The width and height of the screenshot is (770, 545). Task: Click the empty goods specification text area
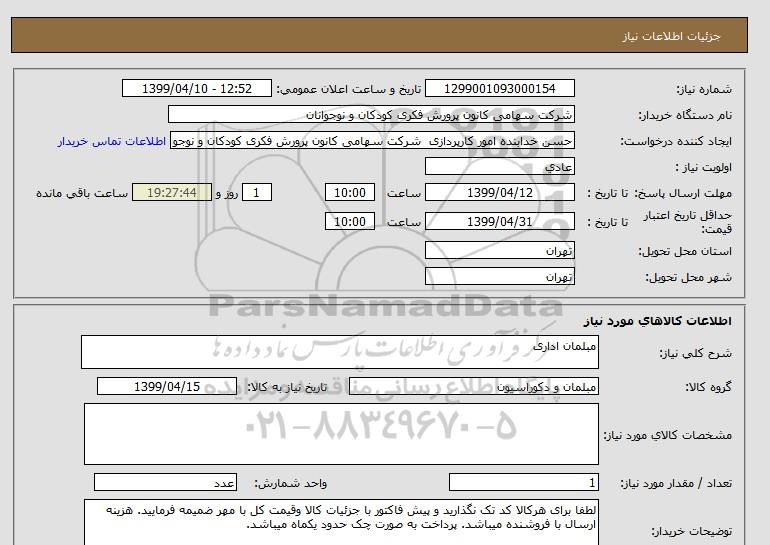click(x=341, y=434)
